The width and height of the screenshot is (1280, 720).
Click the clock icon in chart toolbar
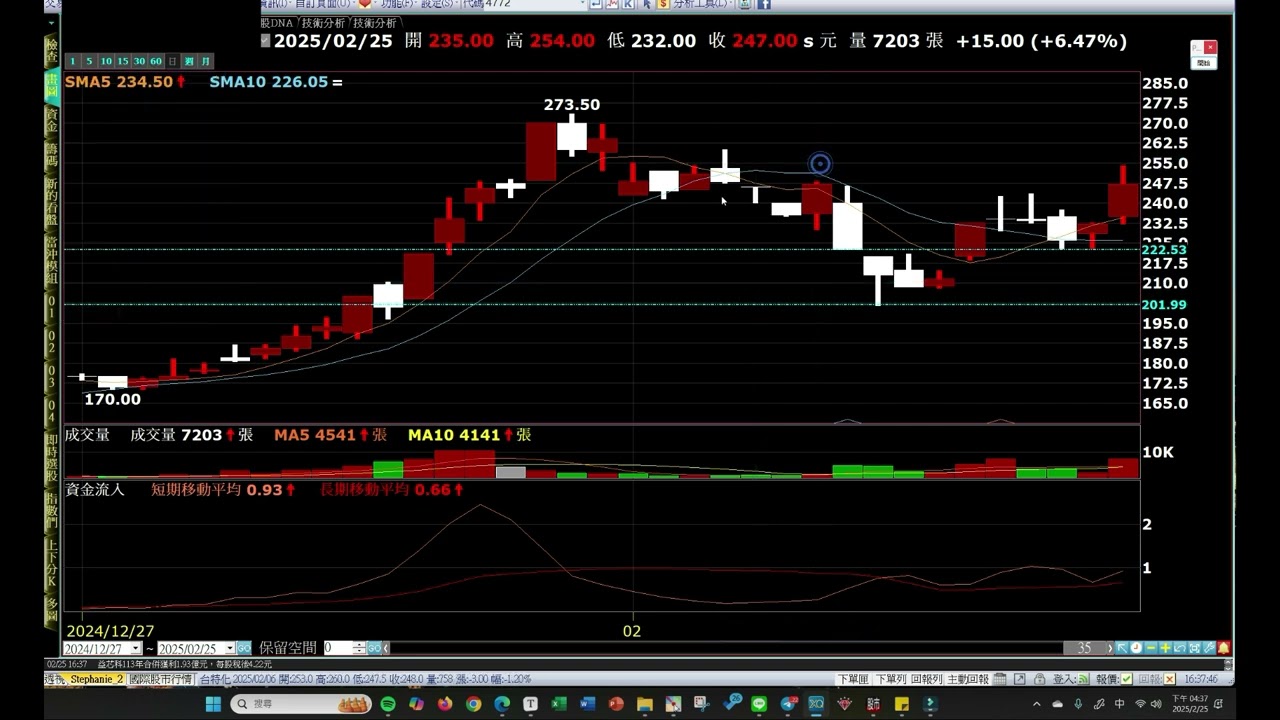[x=1136, y=648]
